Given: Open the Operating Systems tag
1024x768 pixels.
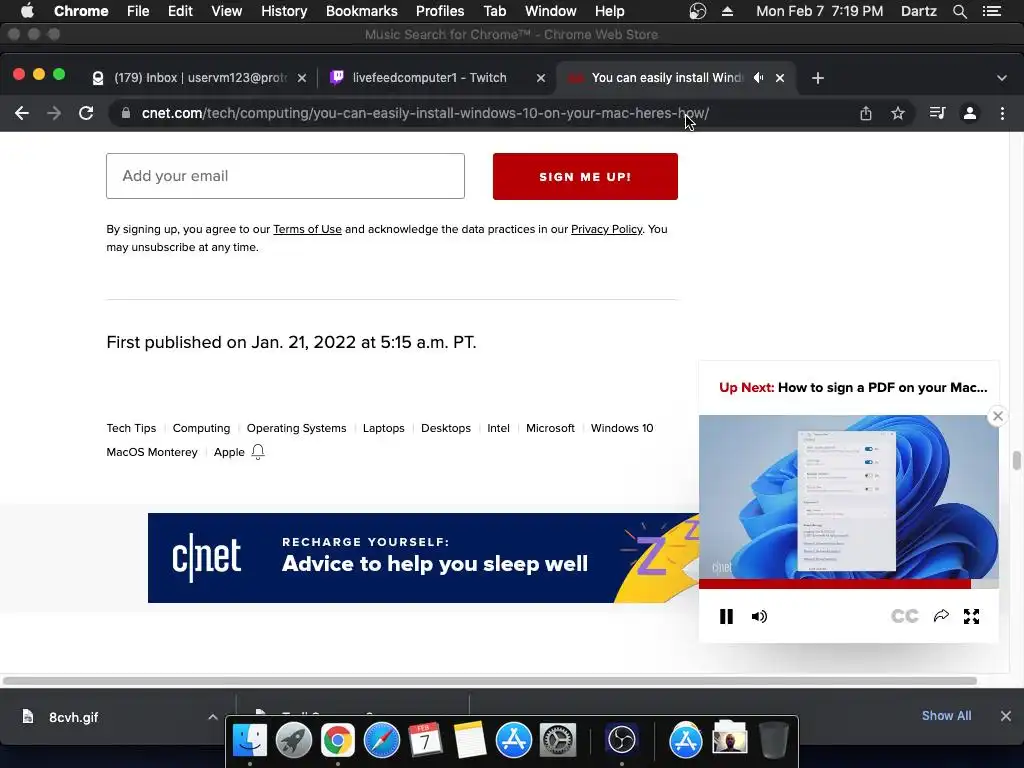Looking at the screenshot, I should [x=296, y=428].
